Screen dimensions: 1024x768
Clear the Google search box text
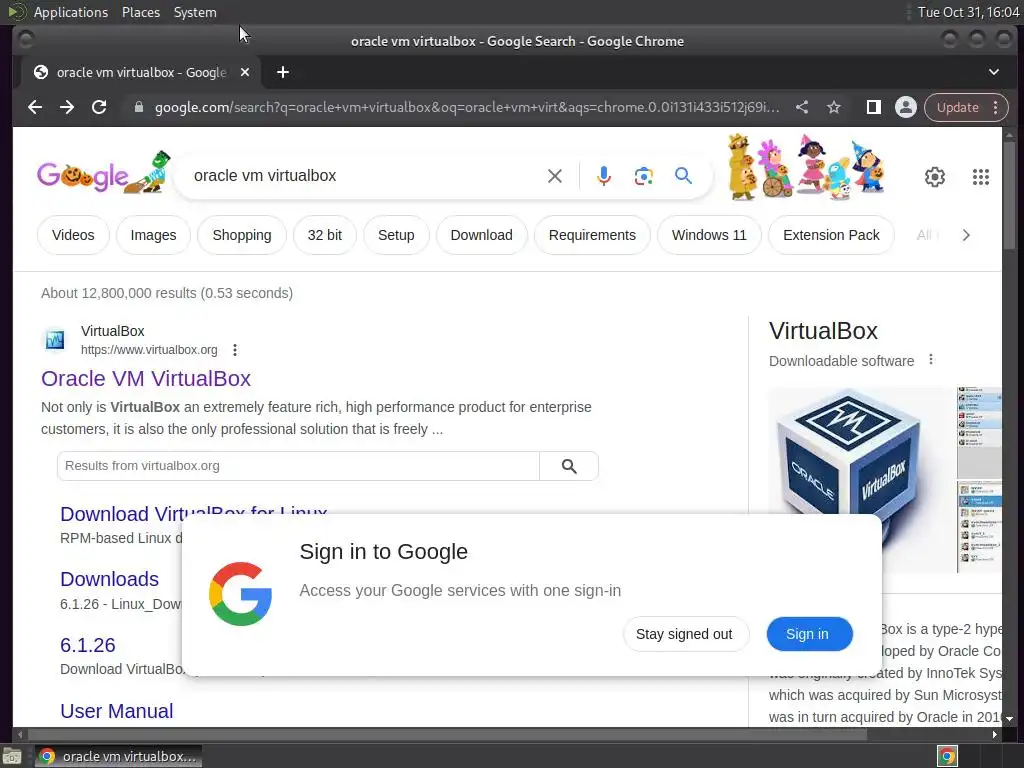554,176
